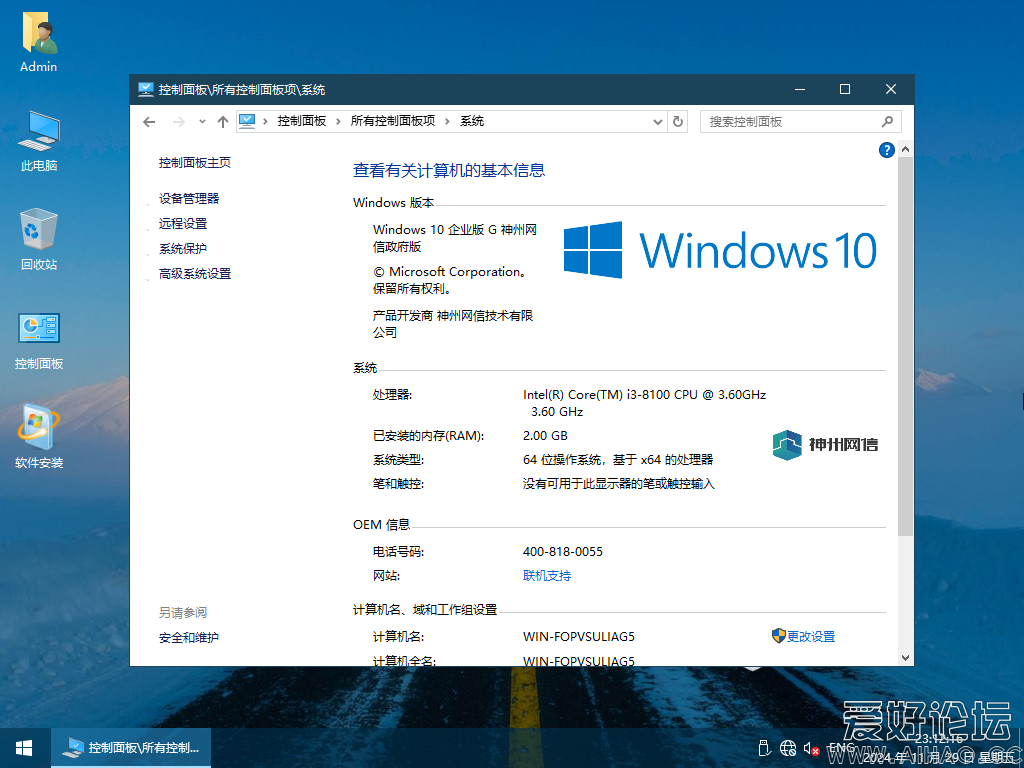Viewport: 1024px width, 768px height.
Task: Click the scrollbar up arrow
Action: (x=905, y=150)
